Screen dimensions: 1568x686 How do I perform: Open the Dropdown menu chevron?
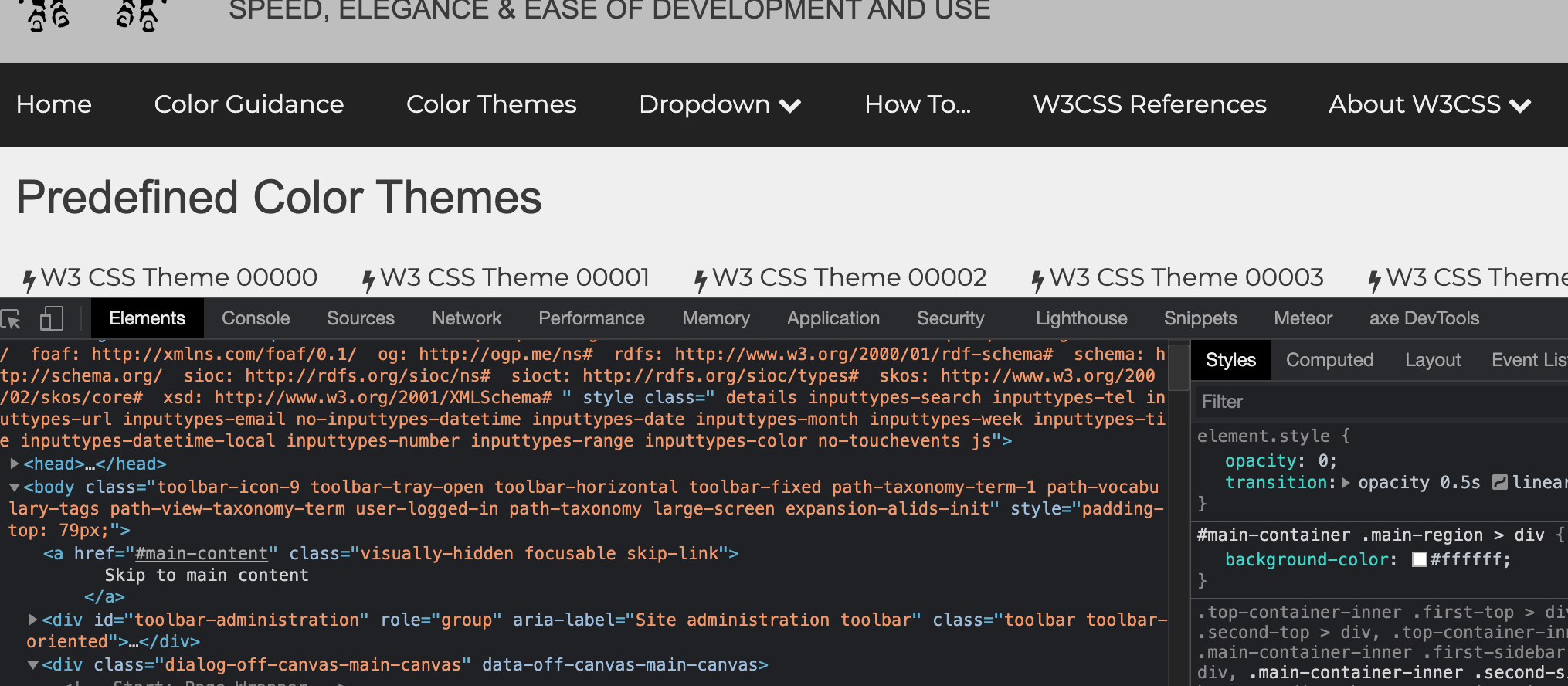[790, 106]
